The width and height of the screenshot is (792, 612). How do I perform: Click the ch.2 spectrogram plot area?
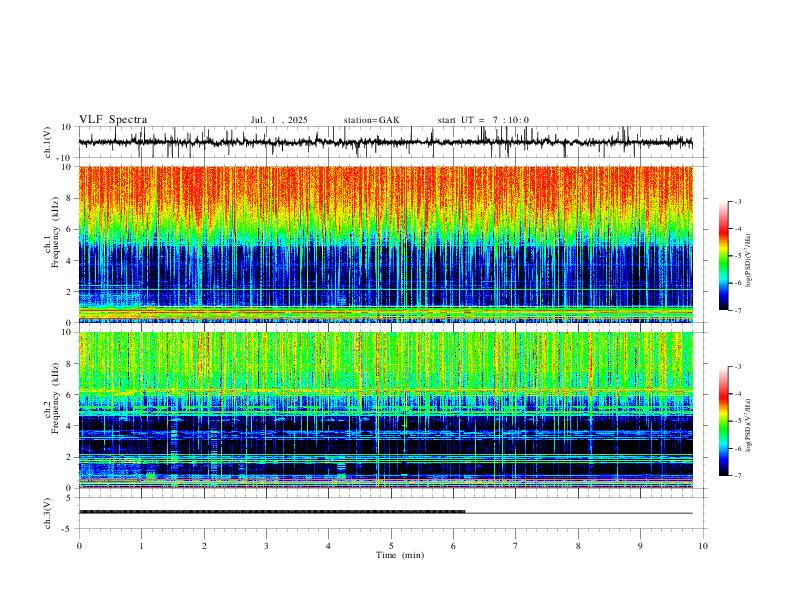point(386,410)
